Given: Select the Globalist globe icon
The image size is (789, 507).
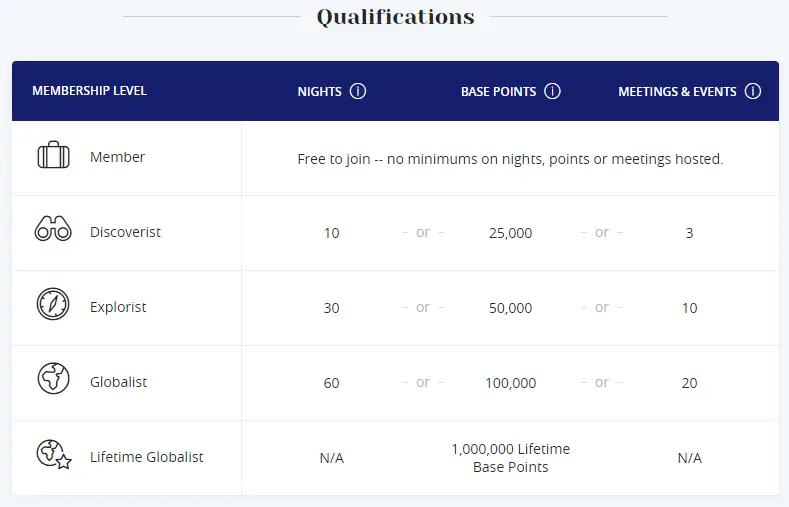Looking at the screenshot, I should (53, 379).
